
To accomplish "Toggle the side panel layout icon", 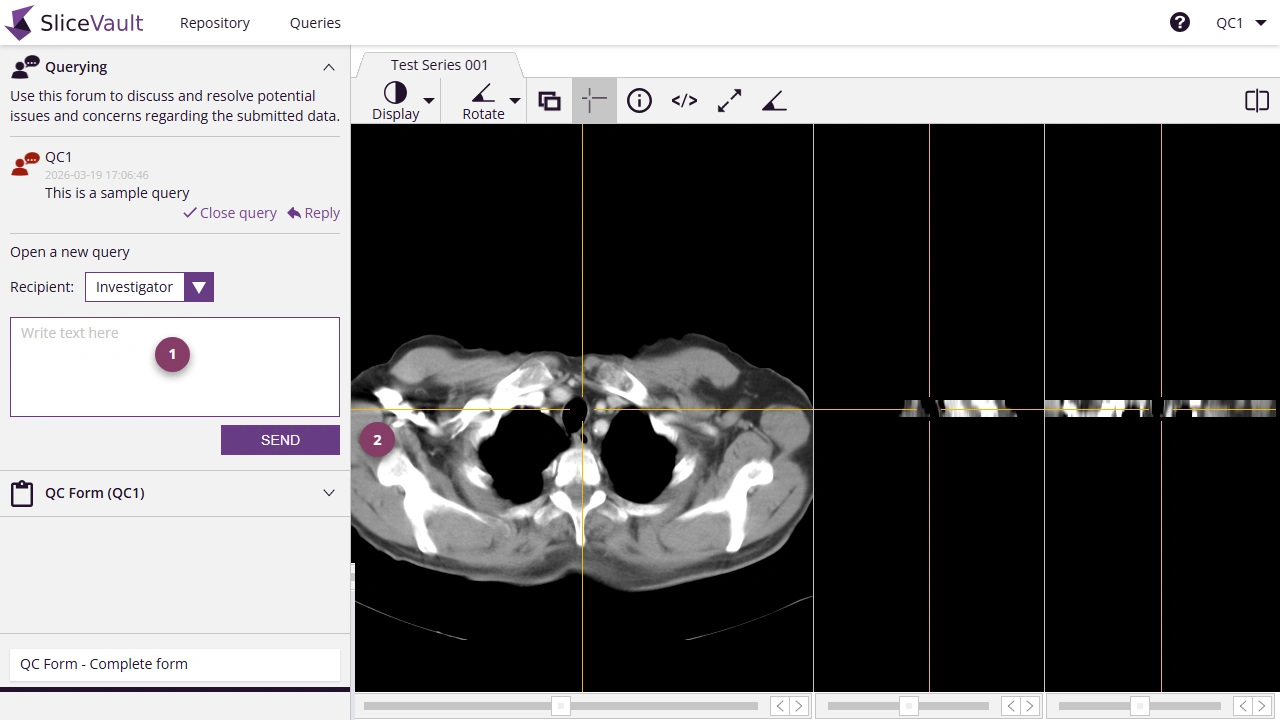I will [1256, 100].
